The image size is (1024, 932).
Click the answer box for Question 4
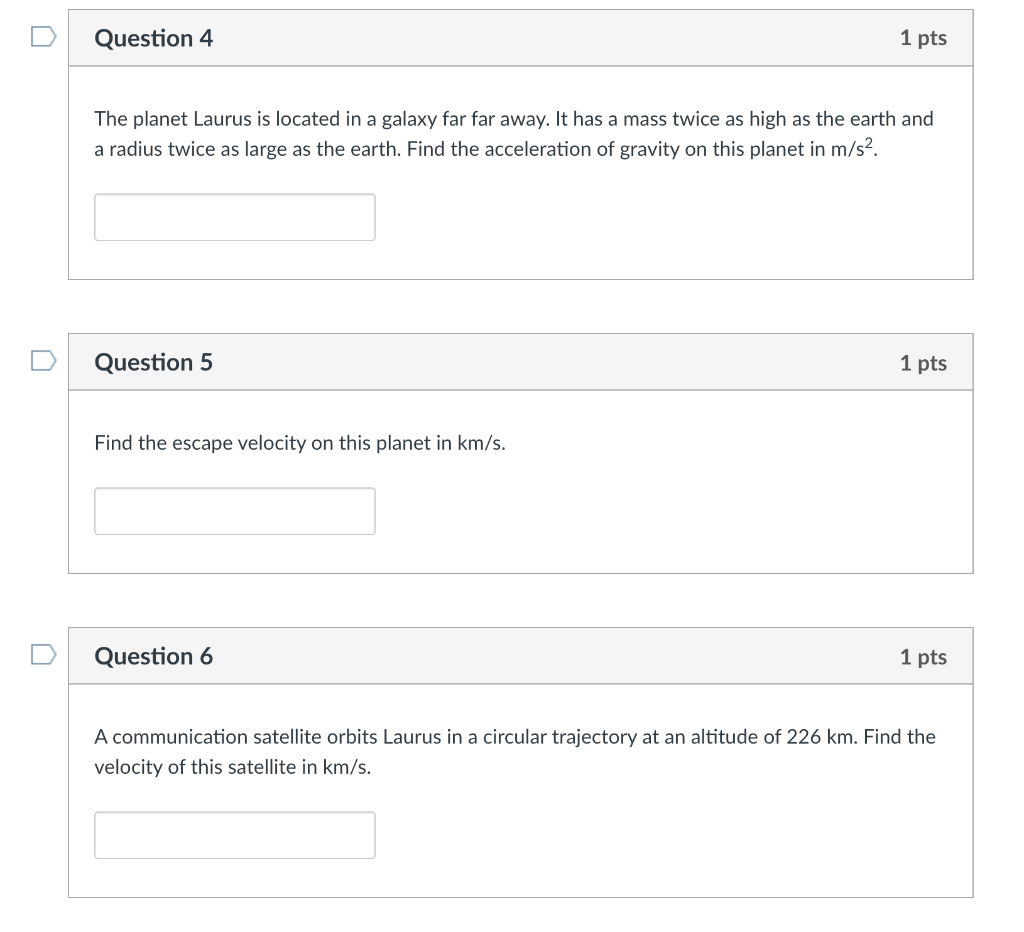(234, 217)
